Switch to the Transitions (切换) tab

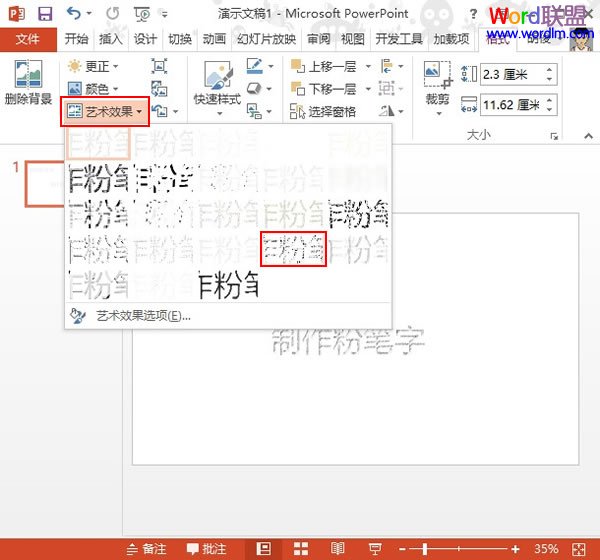click(x=179, y=39)
